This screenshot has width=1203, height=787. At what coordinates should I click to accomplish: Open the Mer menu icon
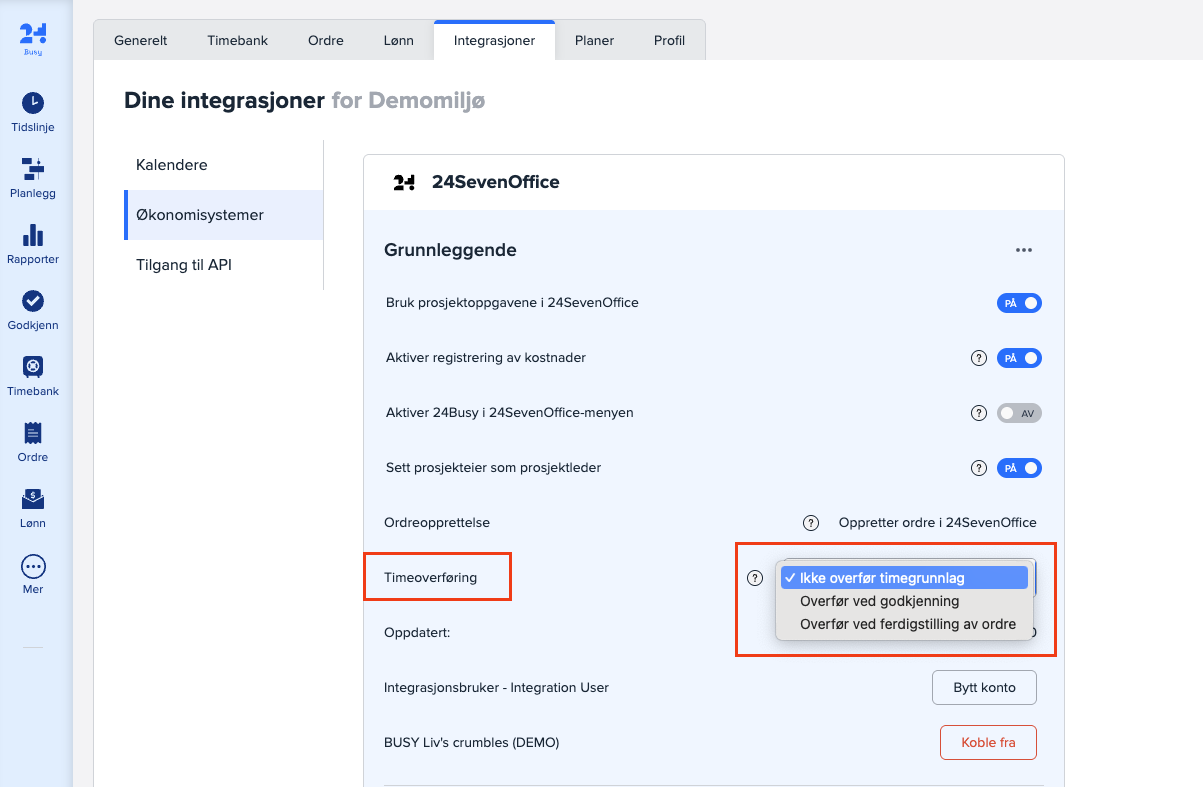[x=33, y=566]
